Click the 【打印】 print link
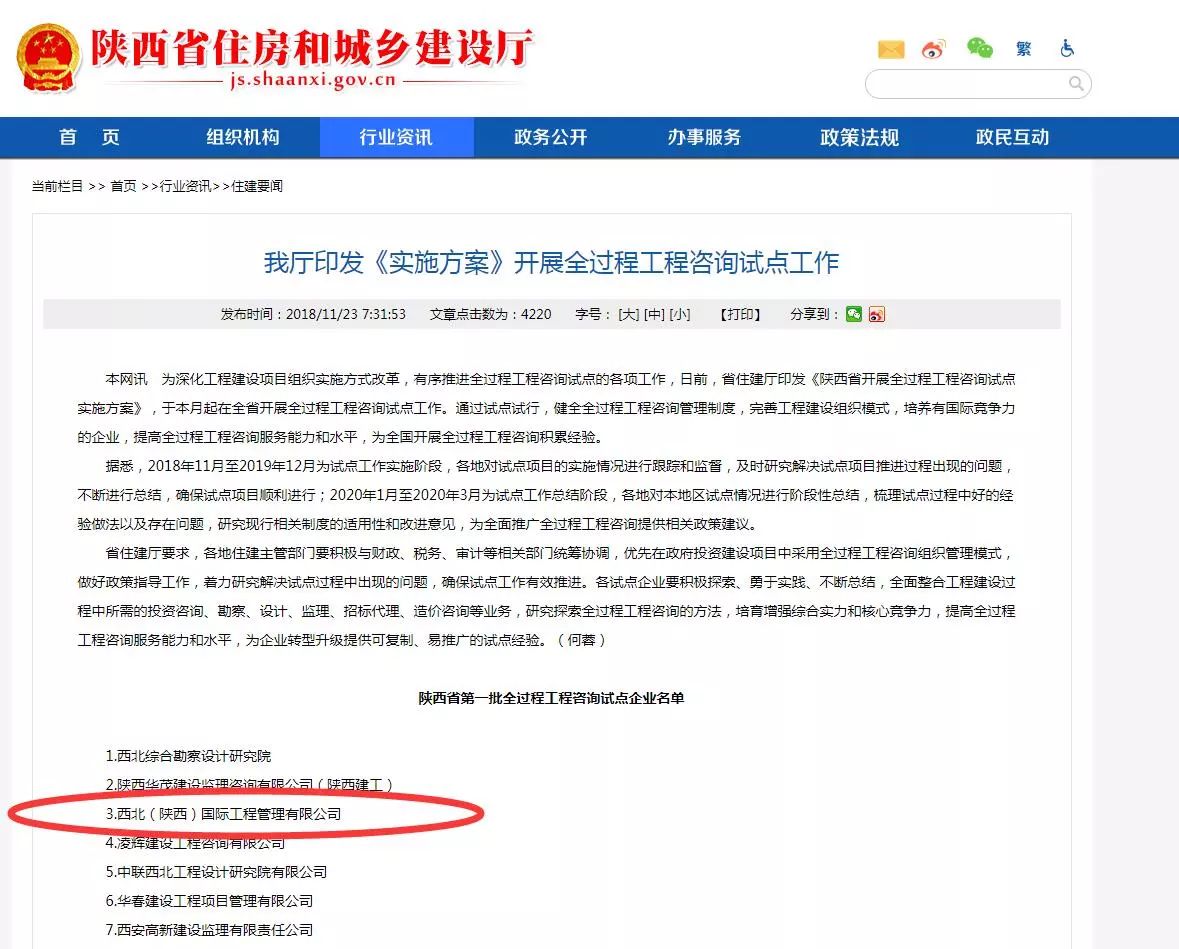This screenshot has height=949, width=1179. tap(740, 314)
